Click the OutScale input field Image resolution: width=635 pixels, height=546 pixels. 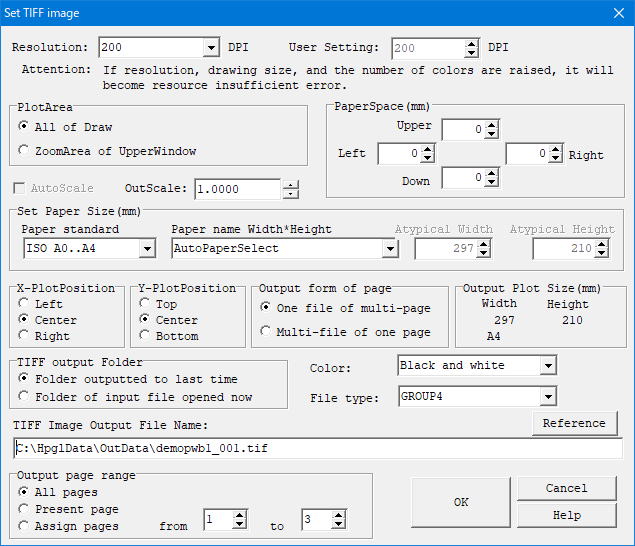tap(238, 189)
